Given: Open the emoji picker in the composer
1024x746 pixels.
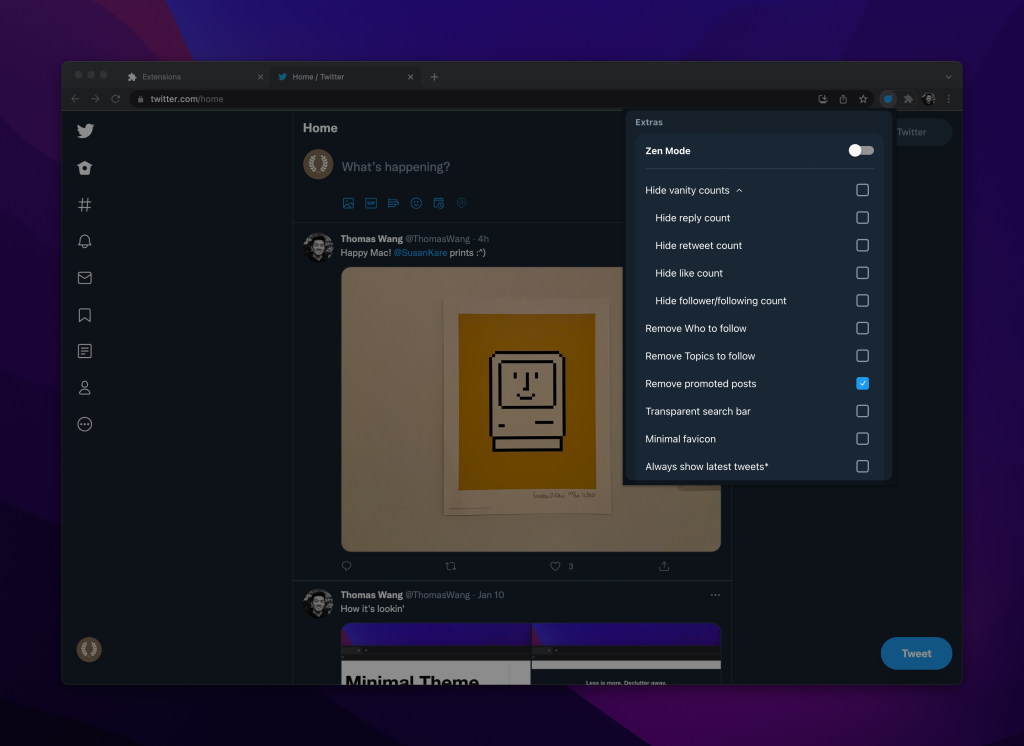Looking at the screenshot, I should click(416, 203).
